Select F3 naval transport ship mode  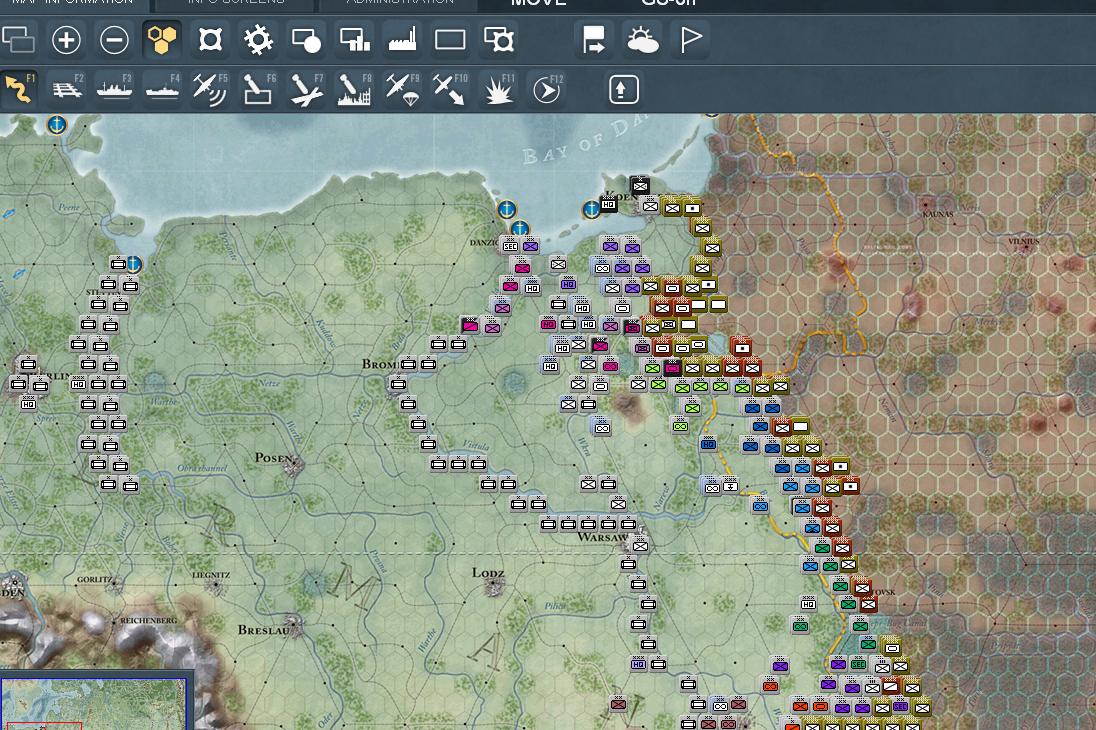click(115, 89)
